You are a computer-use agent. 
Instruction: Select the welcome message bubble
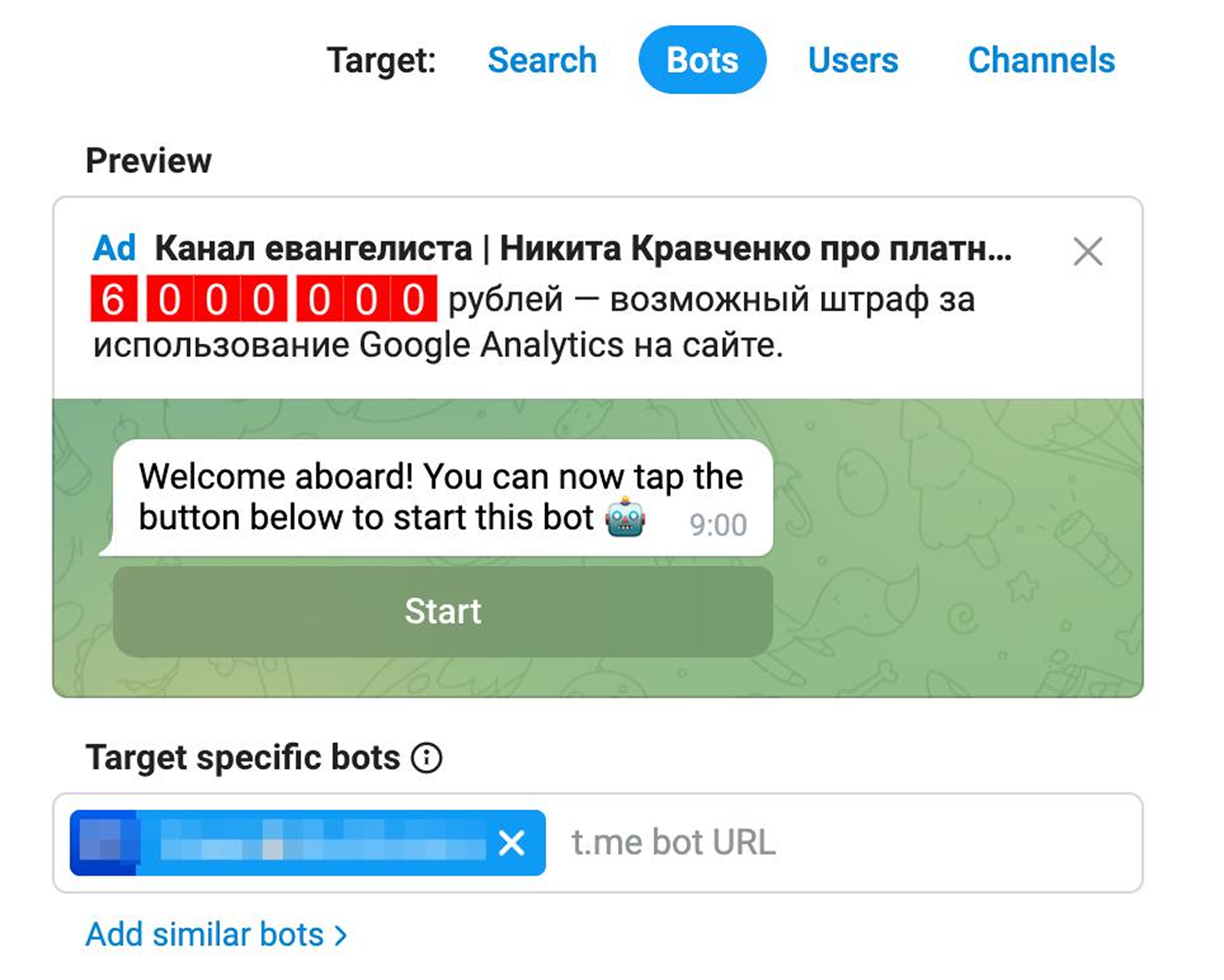click(437, 497)
